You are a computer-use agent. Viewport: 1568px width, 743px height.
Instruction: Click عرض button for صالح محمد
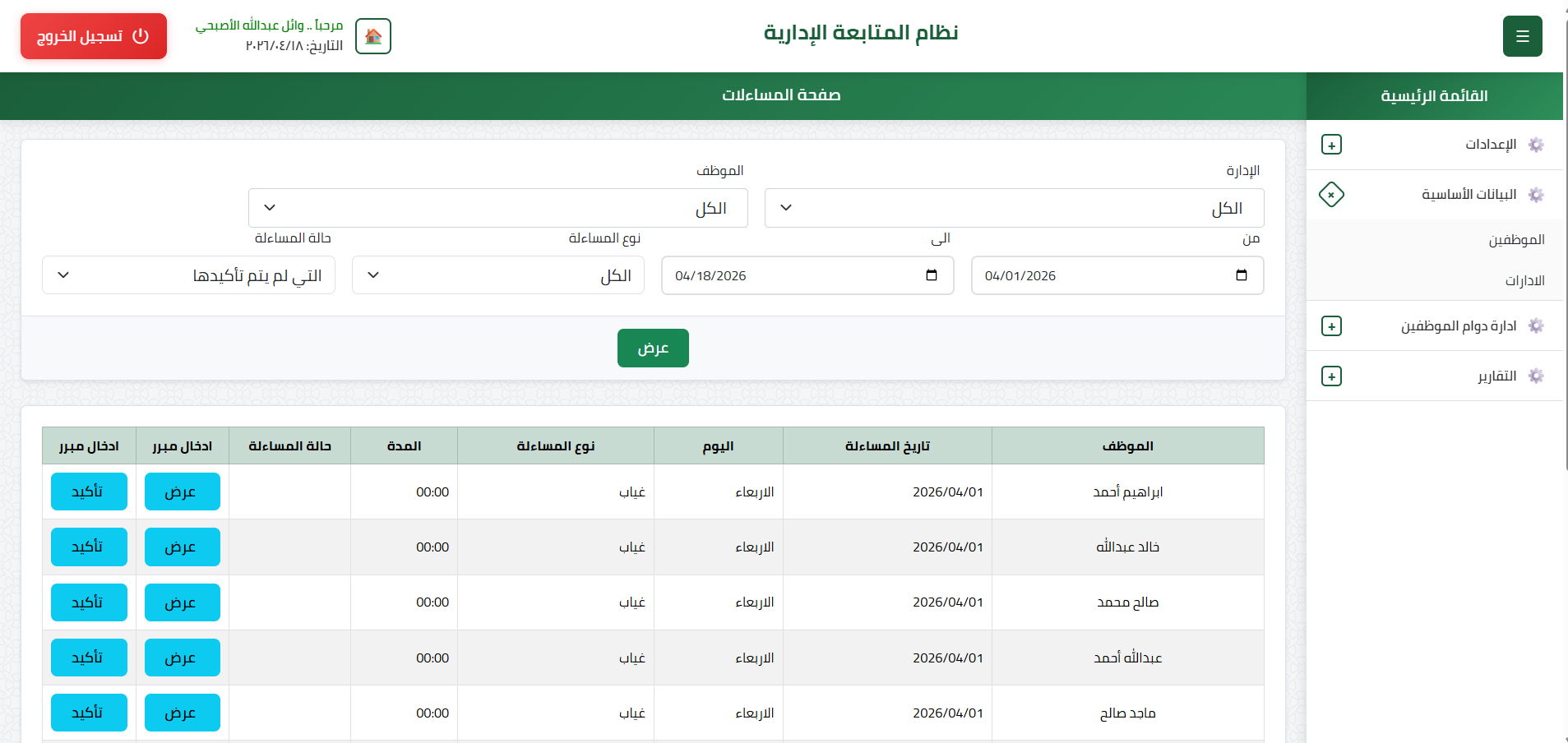(x=183, y=602)
